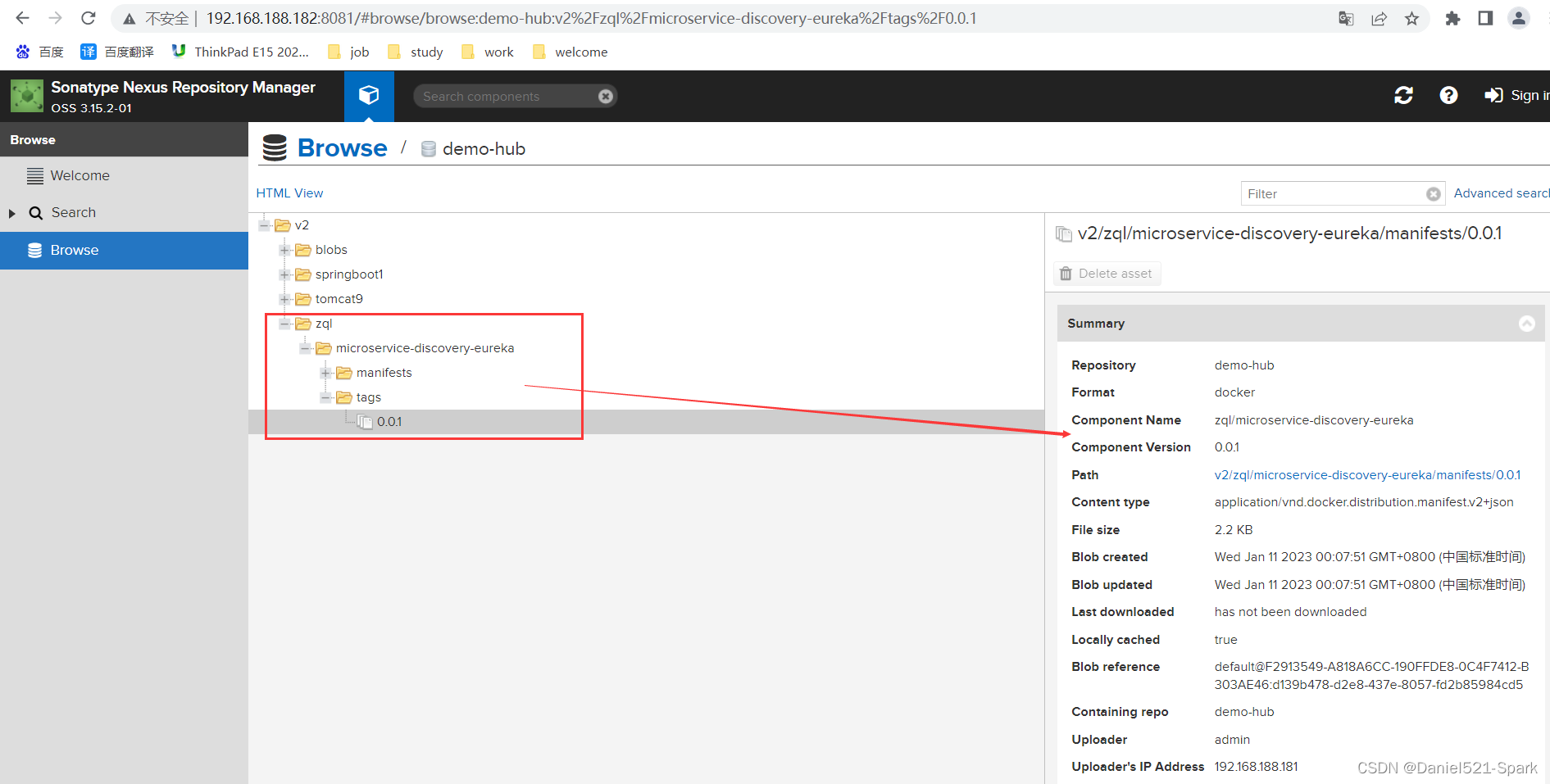Select the v2 folder

[302, 225]
